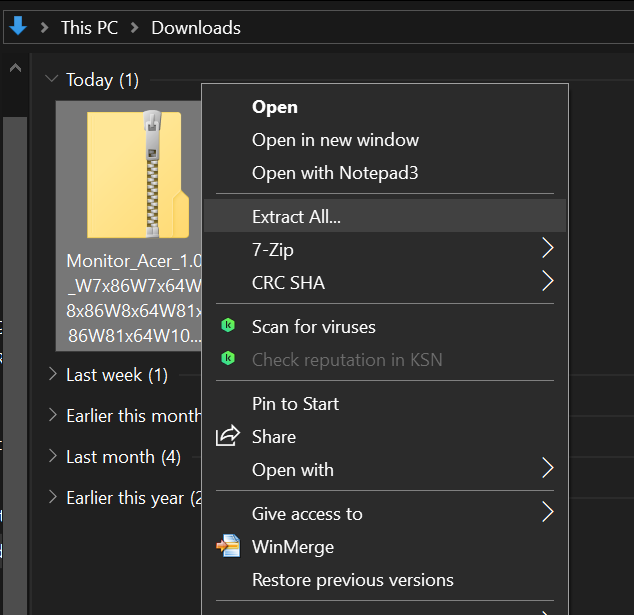
Task: Click the blue Downloads arrow icon
Action: pos(18,27)
